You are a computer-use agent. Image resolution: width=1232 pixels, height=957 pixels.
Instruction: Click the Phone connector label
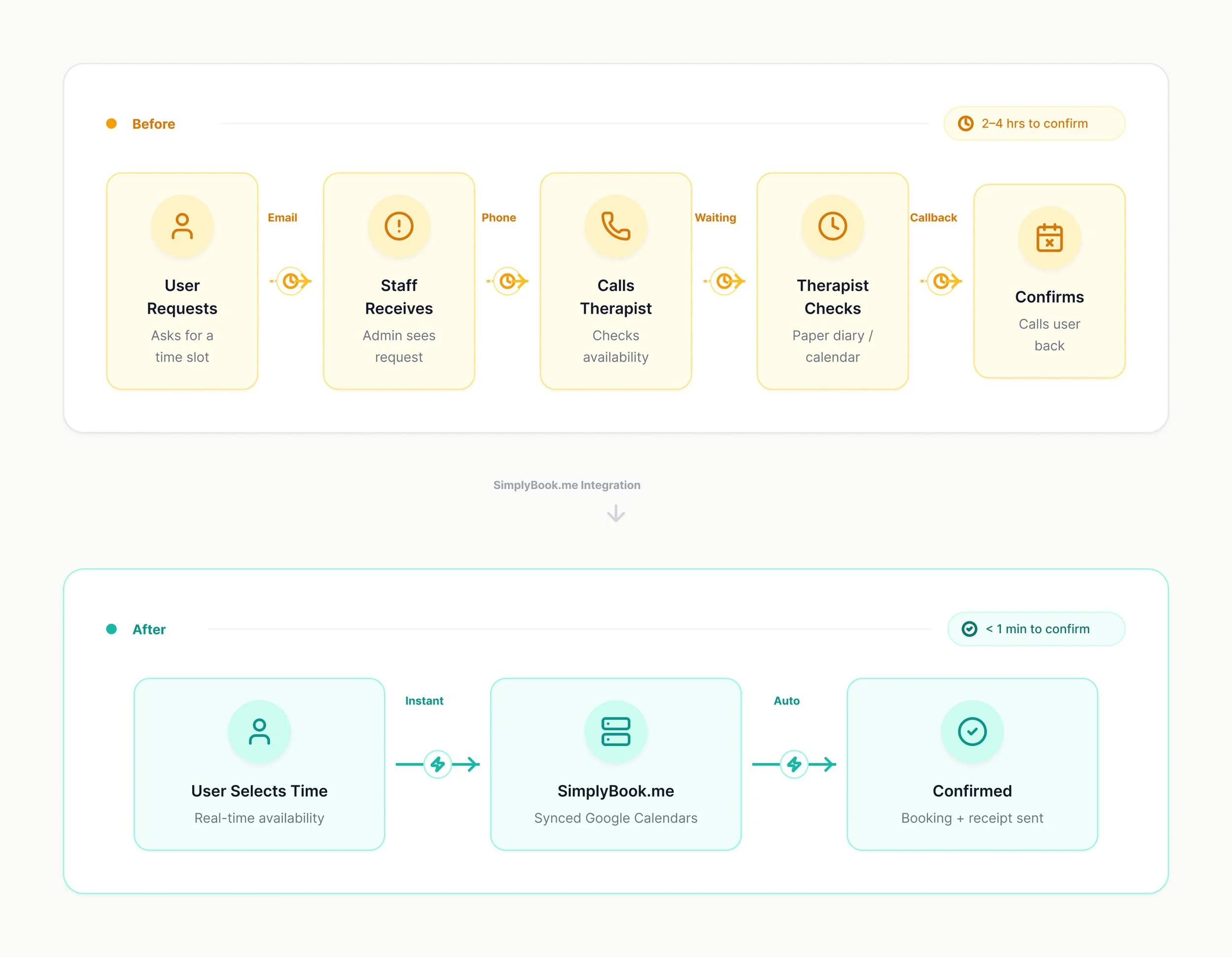(x=498, y=217)
